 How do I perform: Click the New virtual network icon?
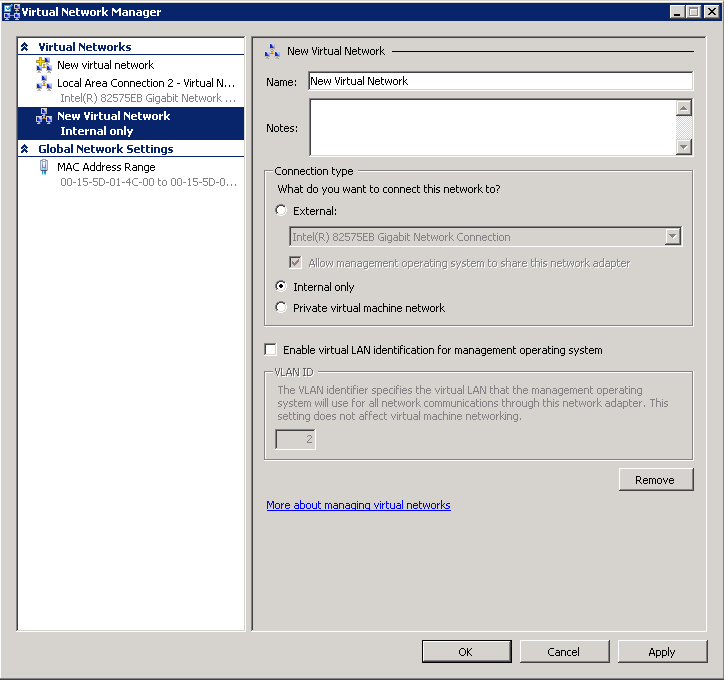[x=44, y=65]
